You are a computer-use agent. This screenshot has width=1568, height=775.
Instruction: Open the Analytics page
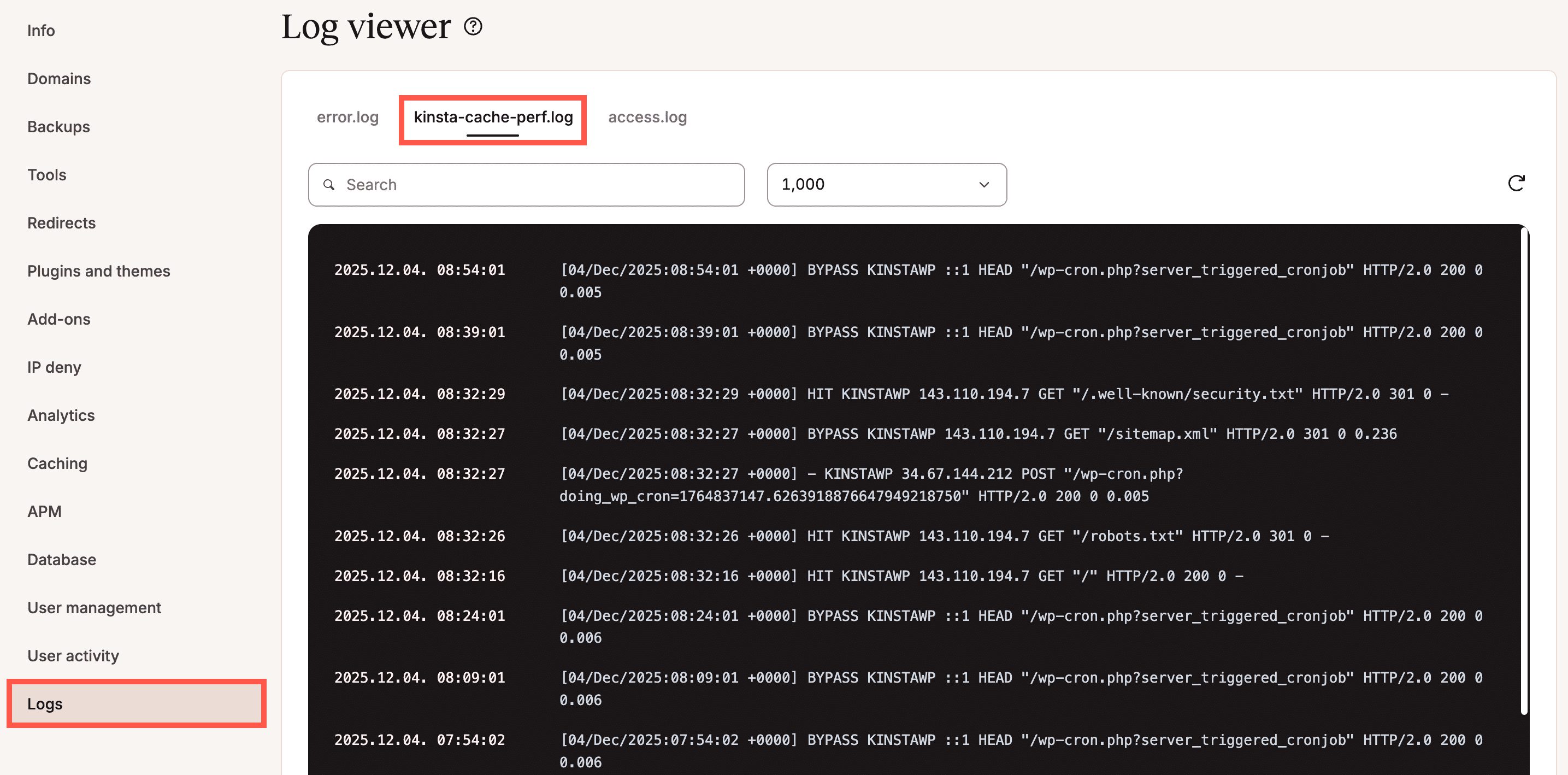[x=60, y=415]
